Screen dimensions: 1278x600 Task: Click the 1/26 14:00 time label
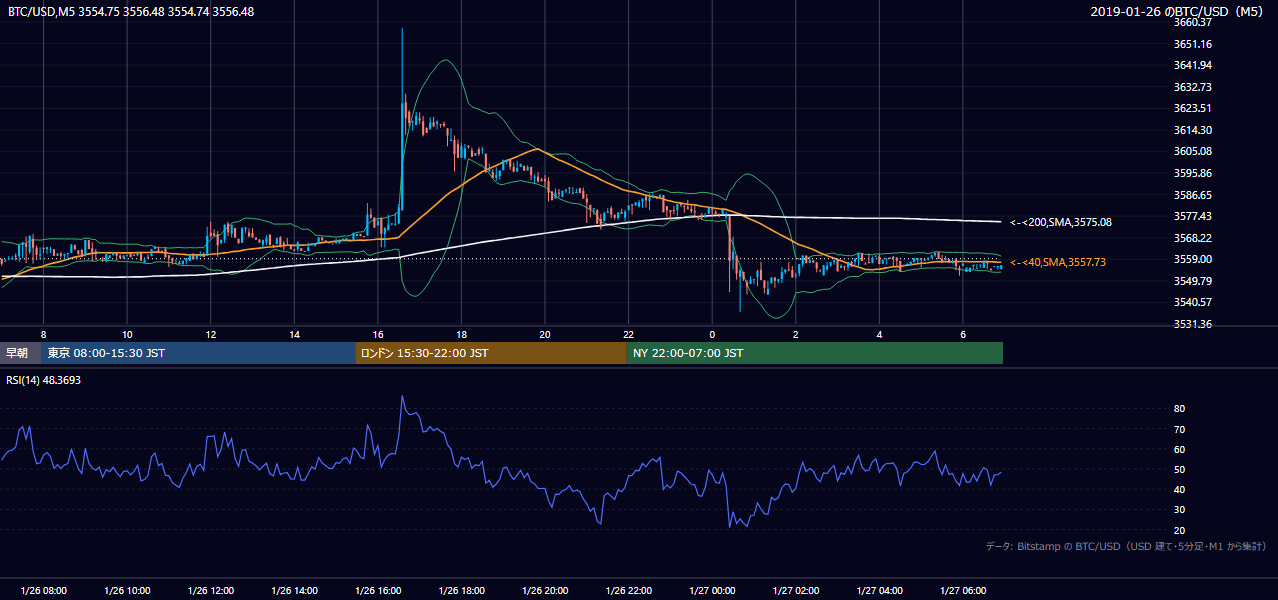(294, 590)
